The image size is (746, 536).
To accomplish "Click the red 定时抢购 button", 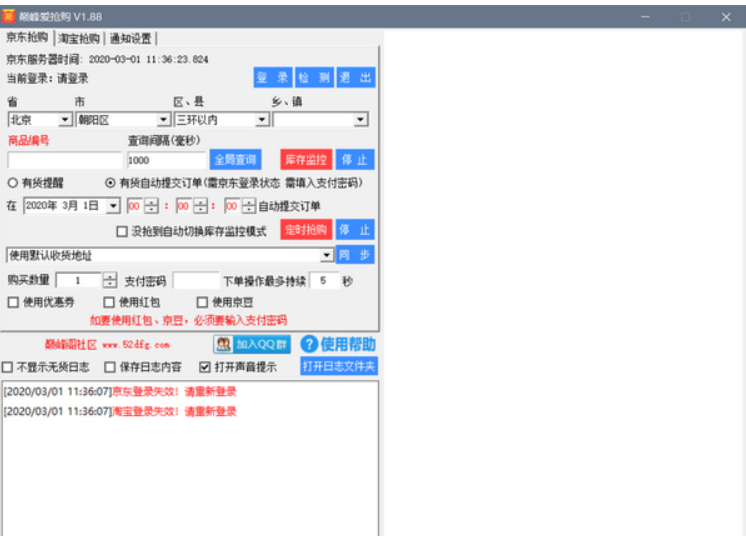I will (306, 230).
